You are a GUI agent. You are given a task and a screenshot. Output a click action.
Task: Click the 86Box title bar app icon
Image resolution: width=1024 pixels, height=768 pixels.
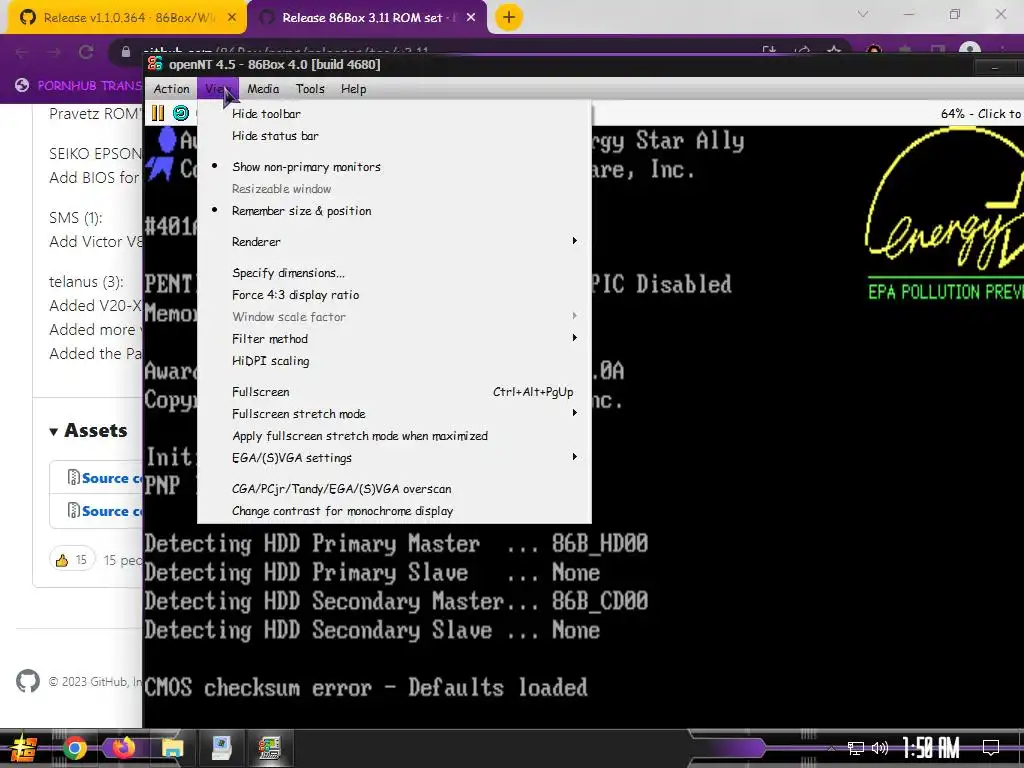(155, 63)
